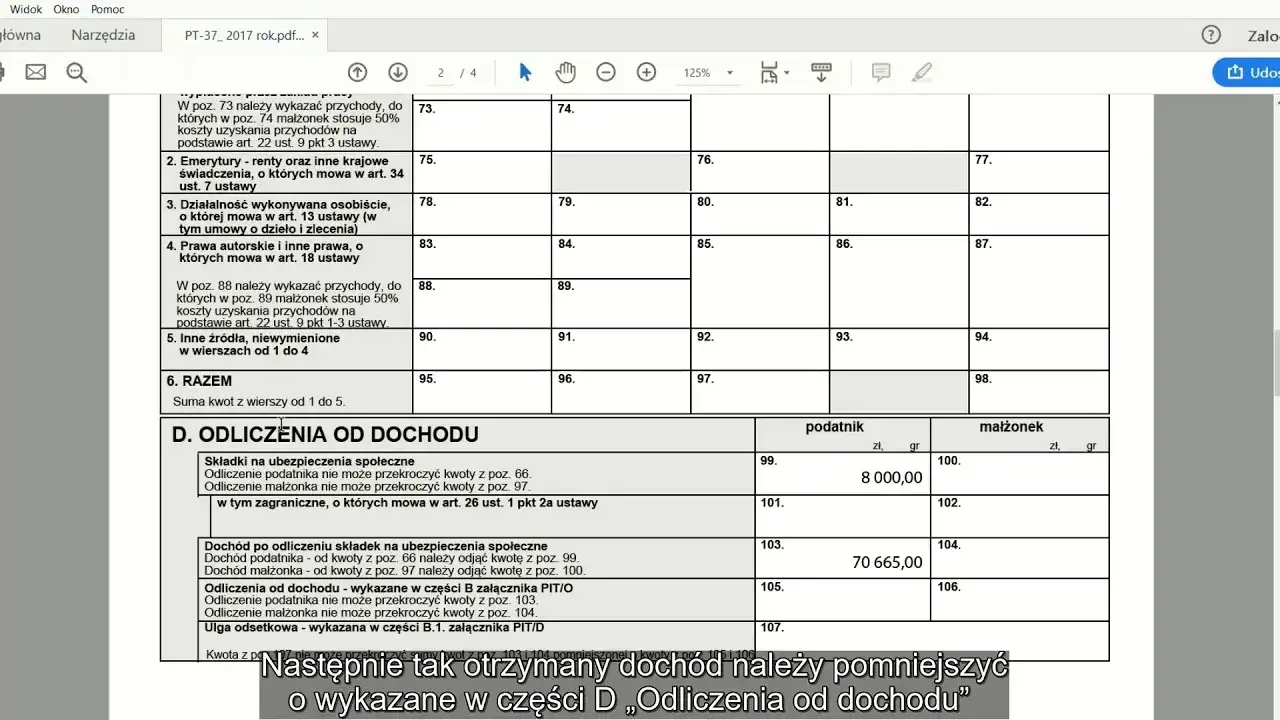Click the previous page up-arrow icon
1280x720 pixels.
pos(357,71)
